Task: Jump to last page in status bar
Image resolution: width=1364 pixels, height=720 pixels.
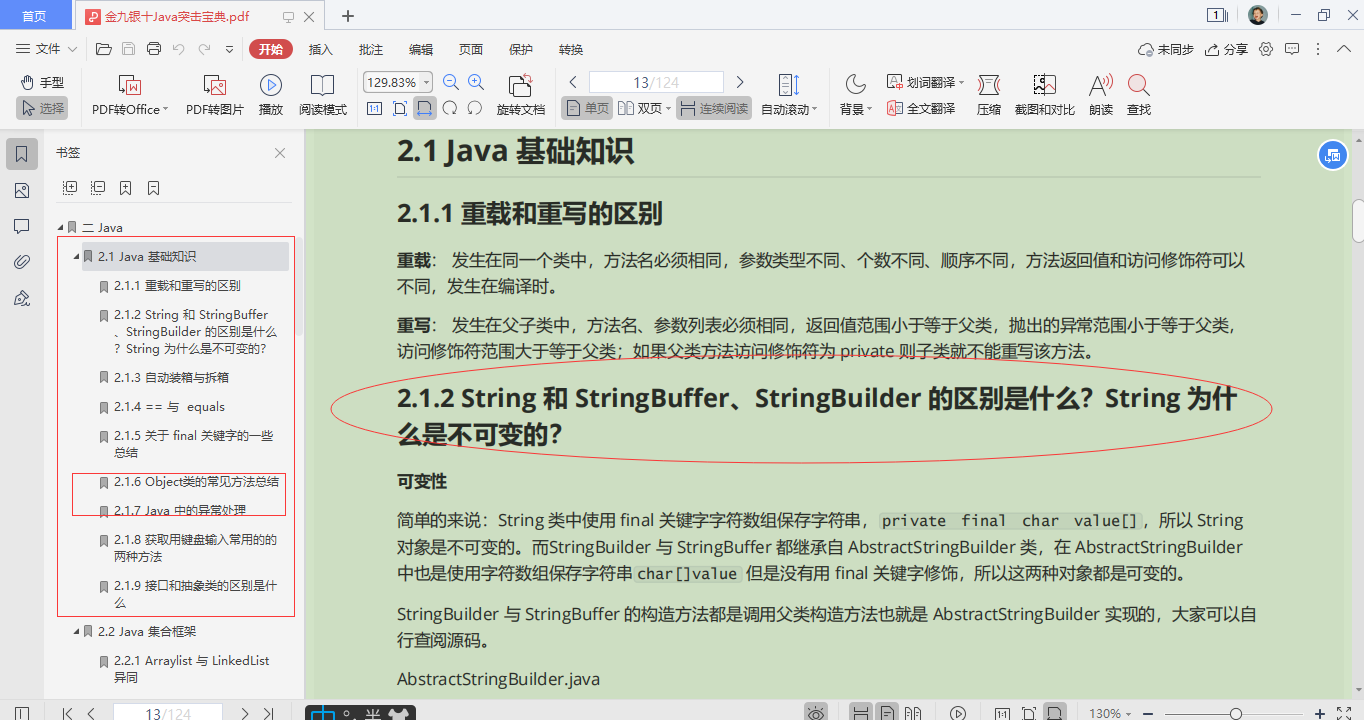Action: click(268, 714)
